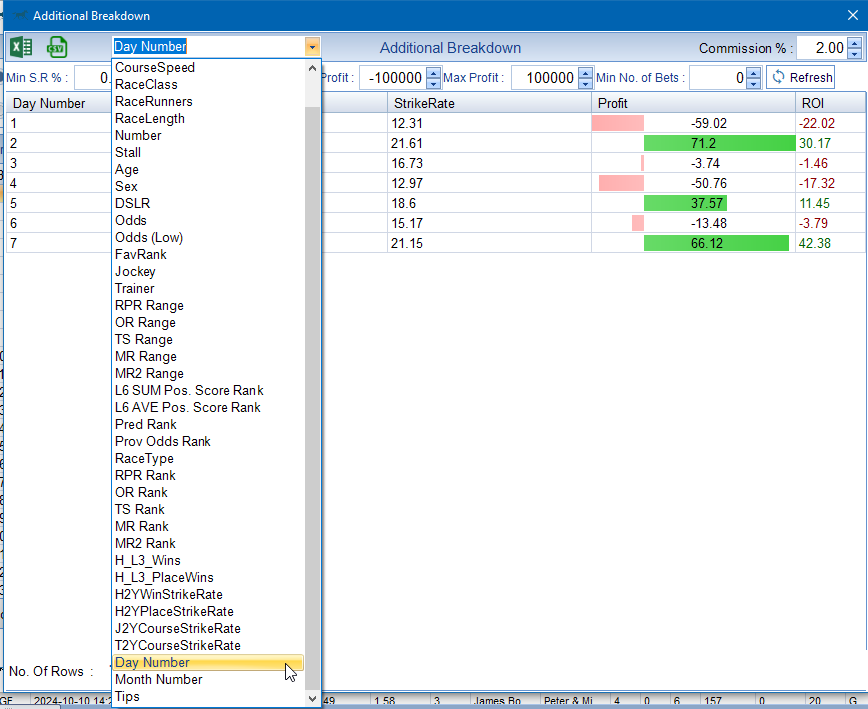Close the Additional Breakdown window
Viewport: 868px width, 709px height.
851,16
